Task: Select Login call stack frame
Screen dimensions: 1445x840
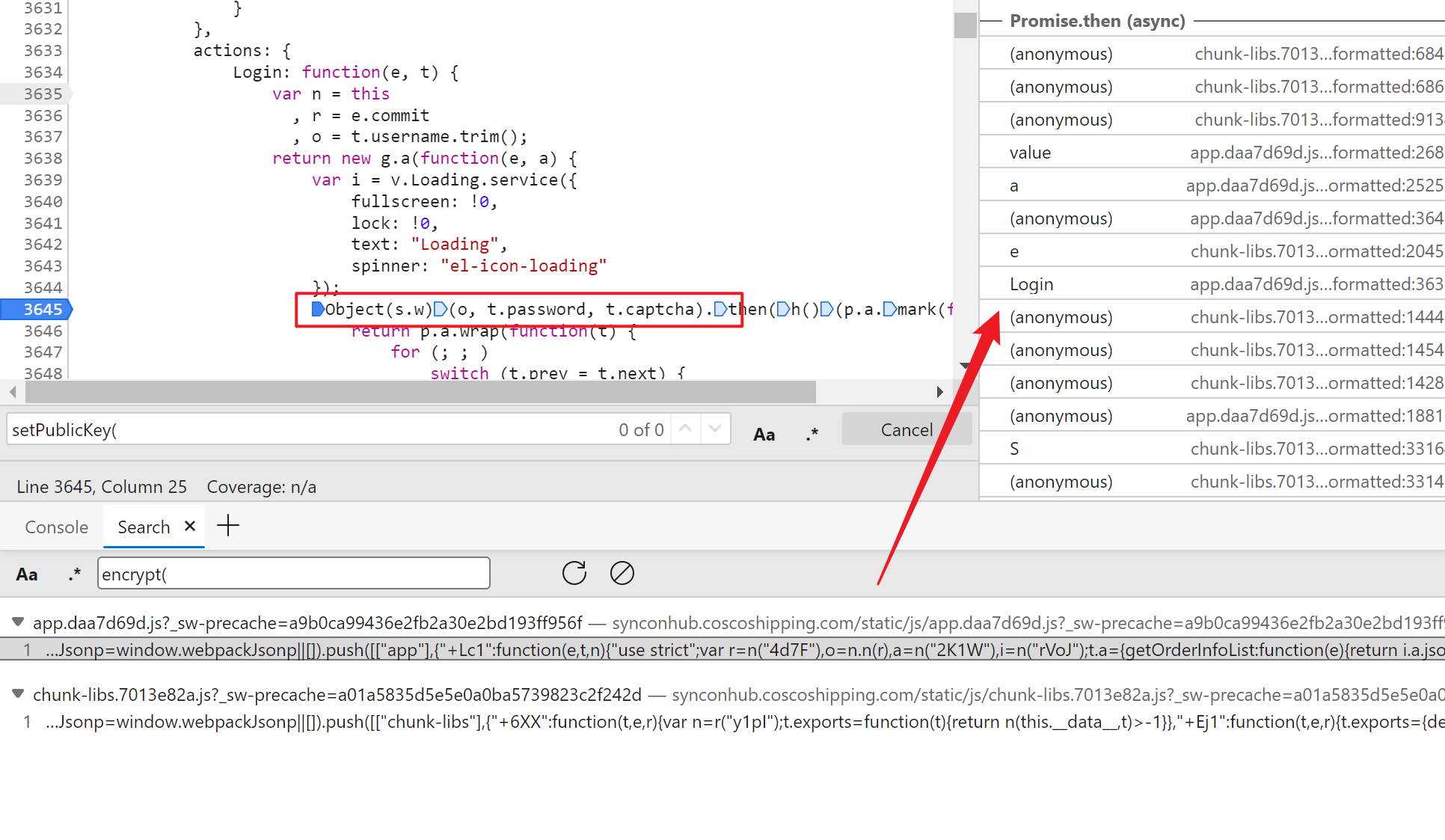Action: click(1212, 284)
